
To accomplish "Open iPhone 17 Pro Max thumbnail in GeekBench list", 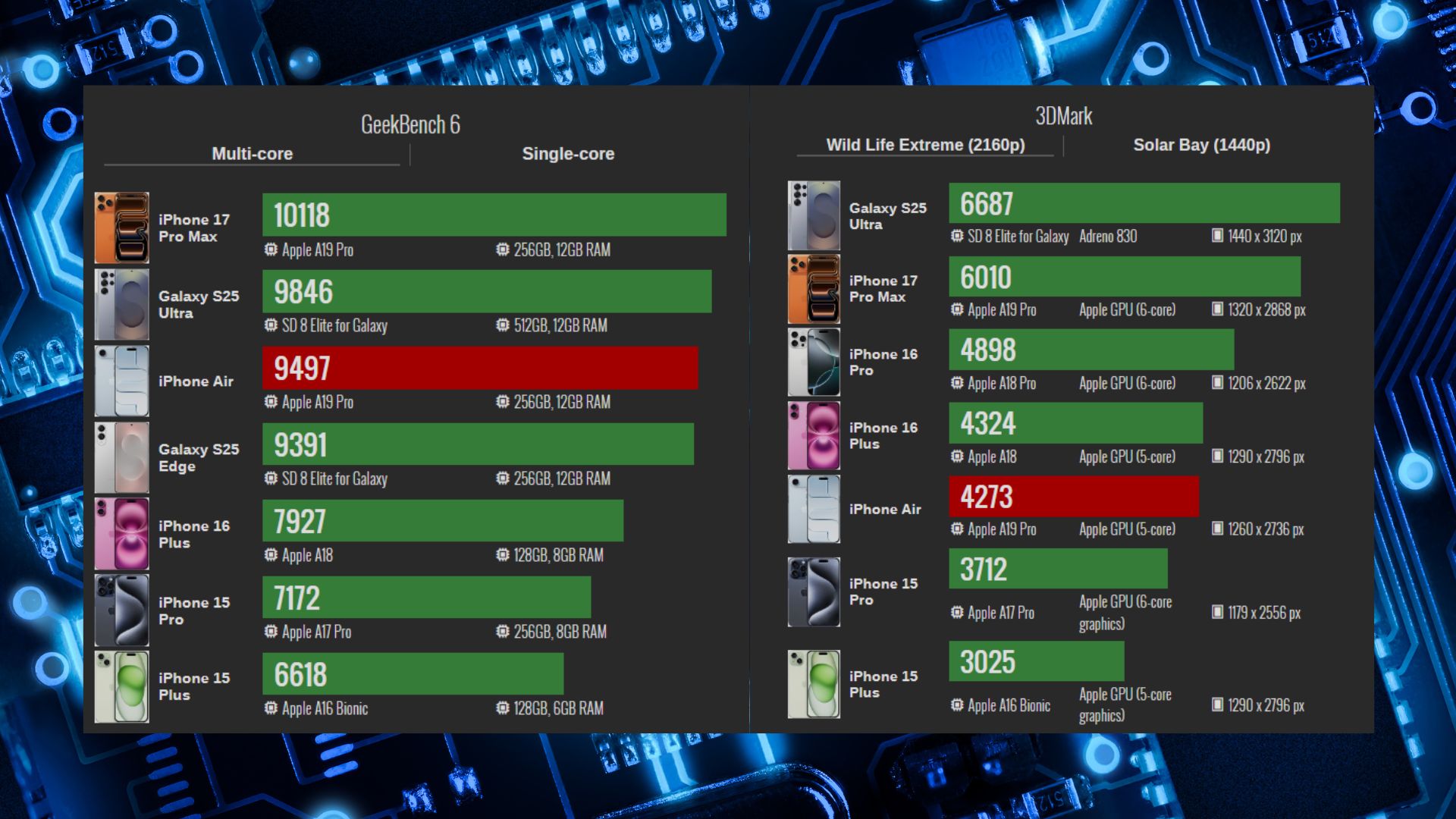I will click(121, 227).
